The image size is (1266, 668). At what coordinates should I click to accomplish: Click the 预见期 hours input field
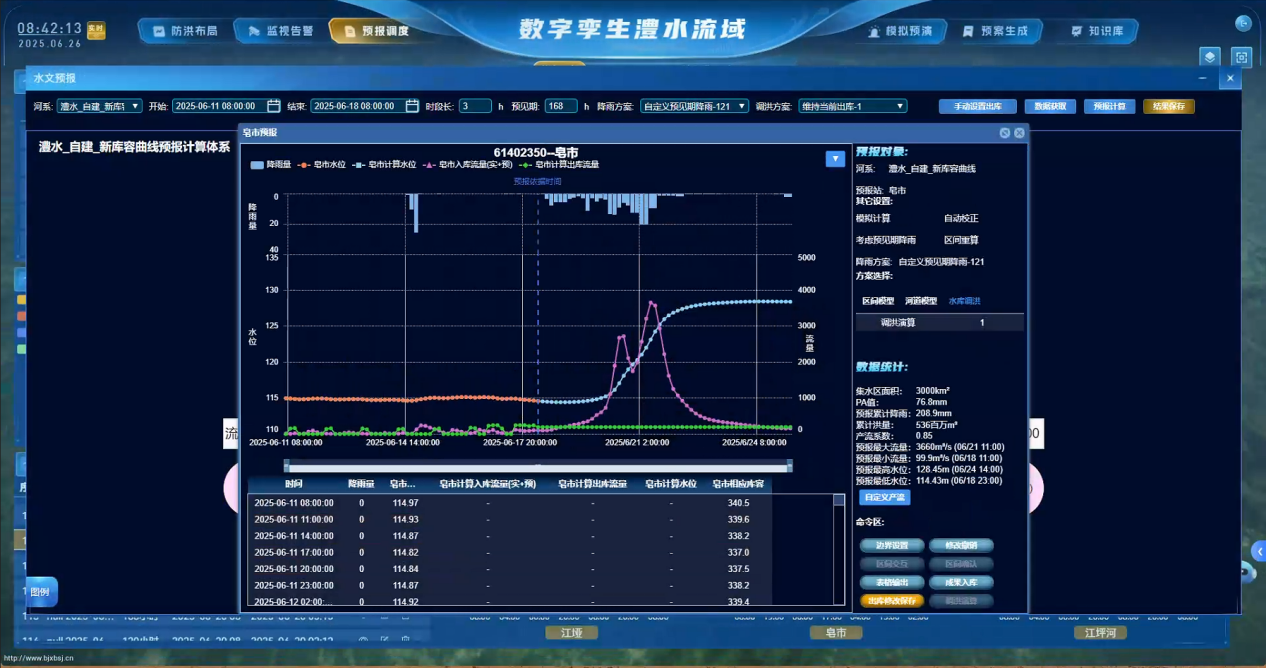click(x=560, y=106)
